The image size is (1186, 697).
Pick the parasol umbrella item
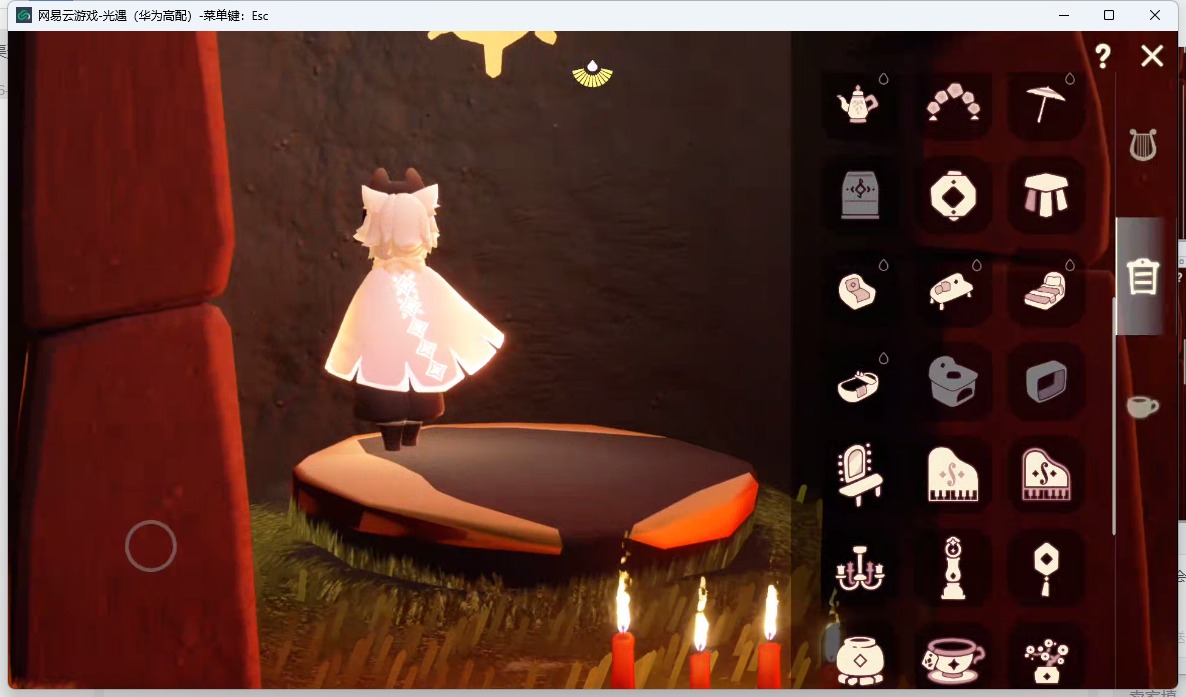click(x=1046, y=104)
